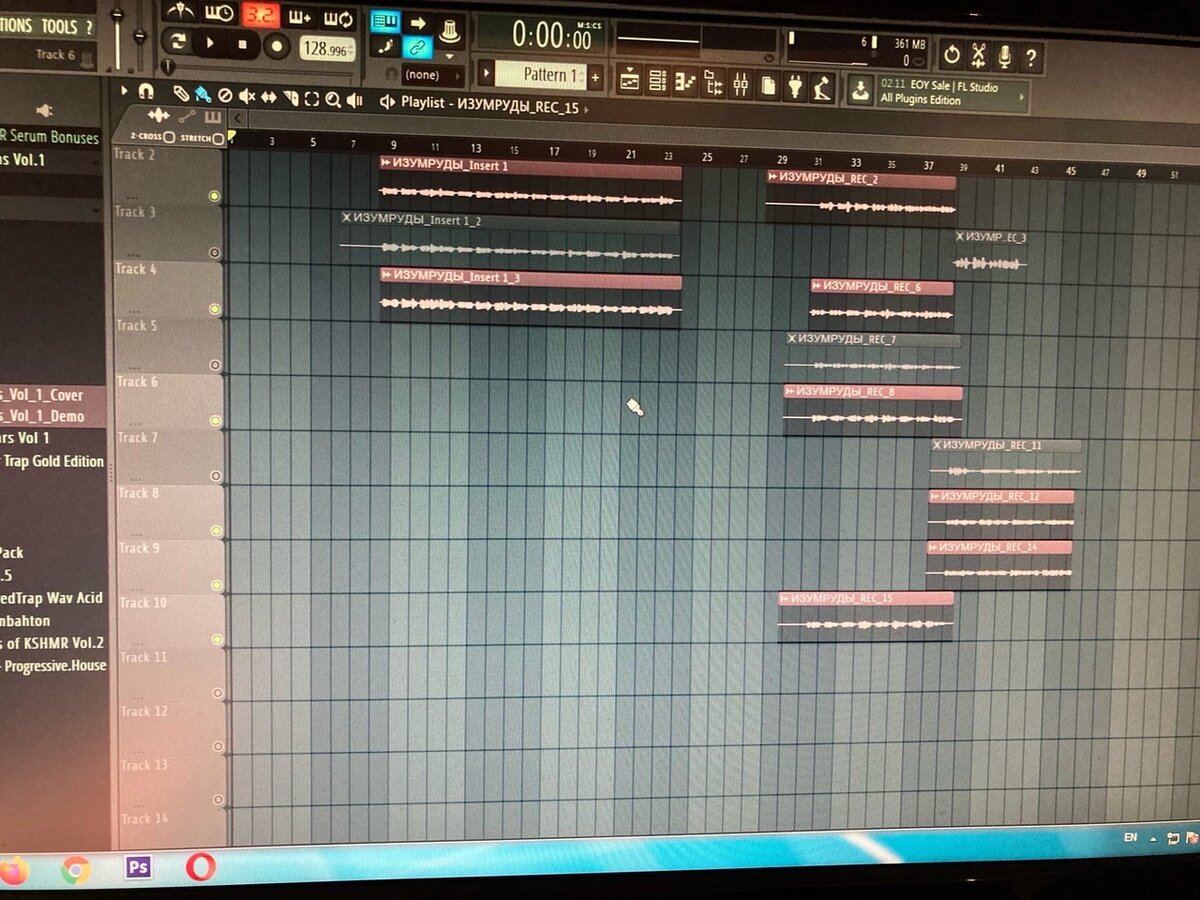Viewport: 1200px width, 900px height.
Task: Open audio editor scissors icon
Action: pos(978,56)
